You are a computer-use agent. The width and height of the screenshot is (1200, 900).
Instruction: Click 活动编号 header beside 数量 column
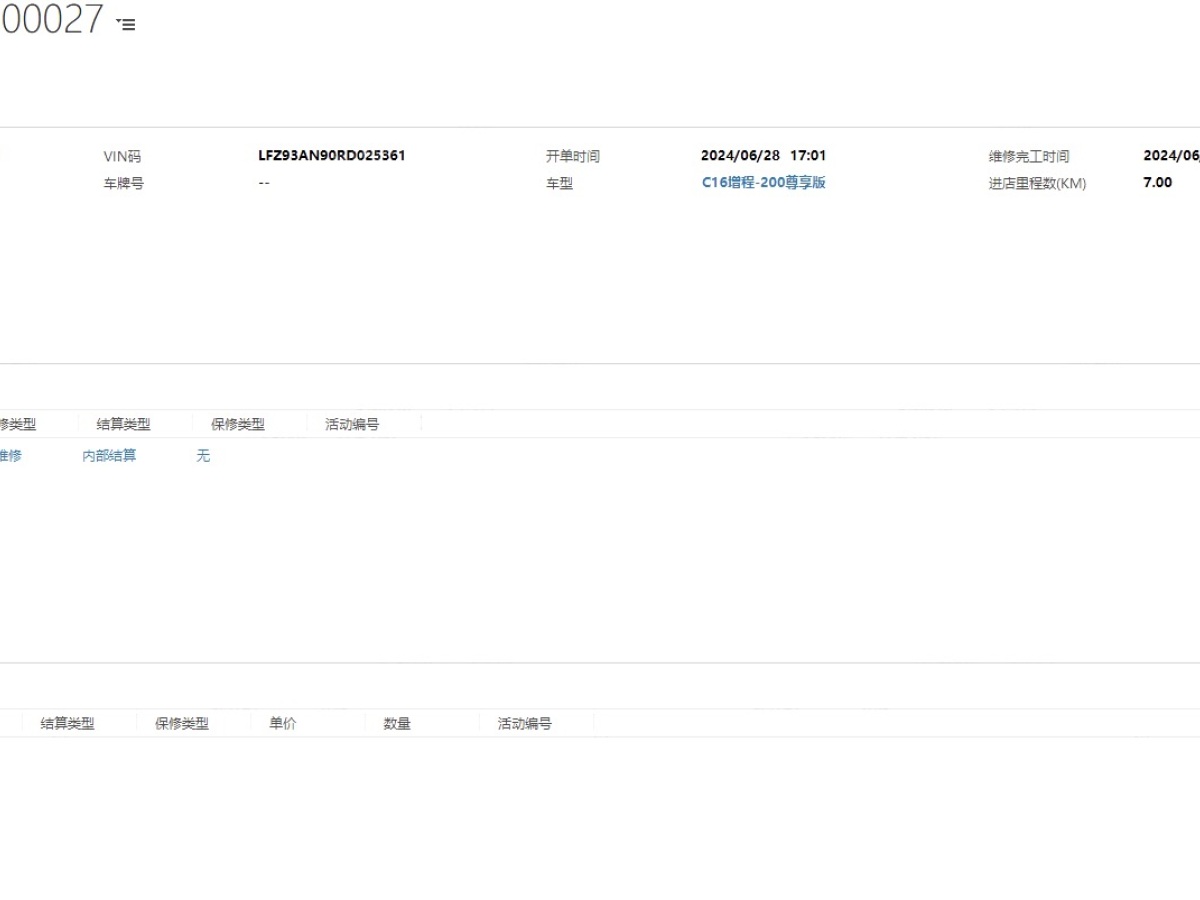coord(525,724)
